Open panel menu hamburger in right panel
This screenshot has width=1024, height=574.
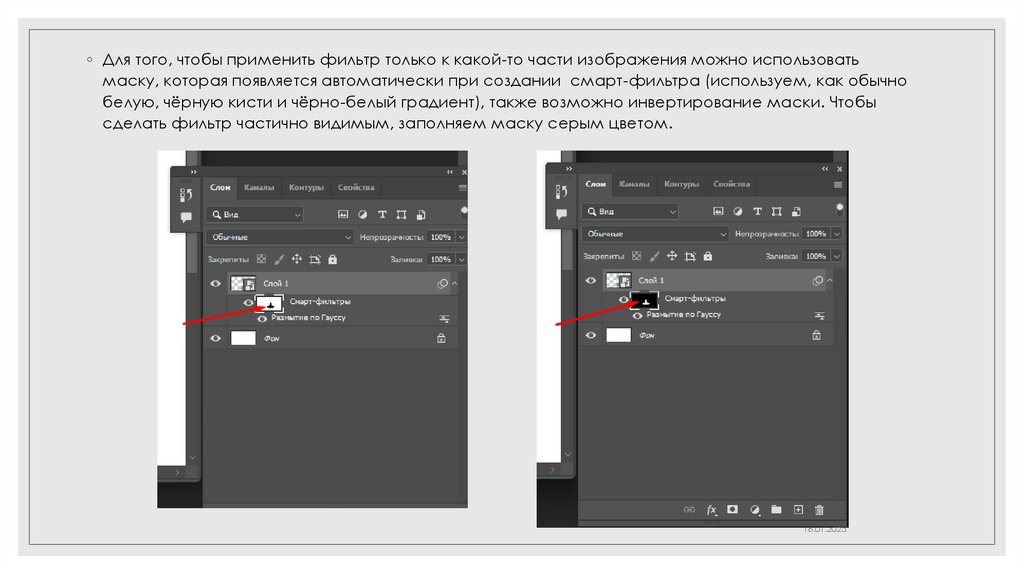coord(838,185)
